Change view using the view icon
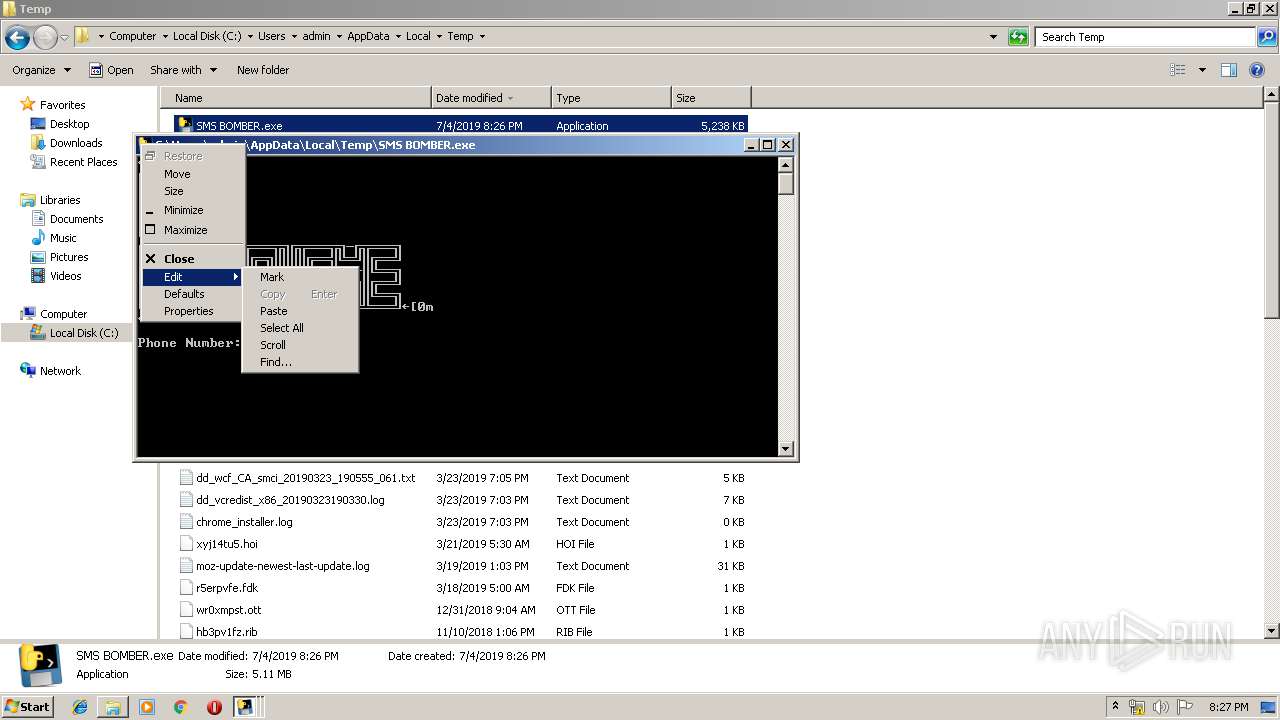Screen dimensions: 1280x720 [x=1178, y=70]
